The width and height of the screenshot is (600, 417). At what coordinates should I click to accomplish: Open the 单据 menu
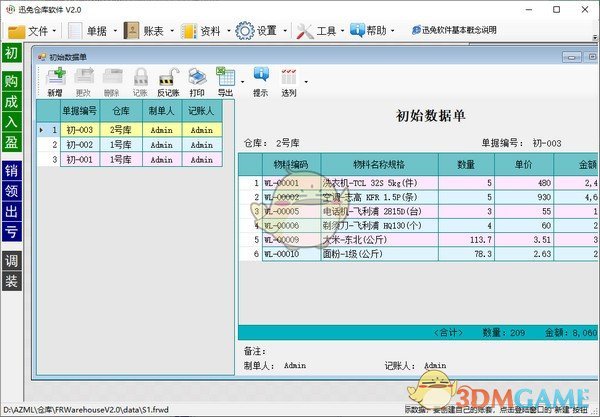92,31
